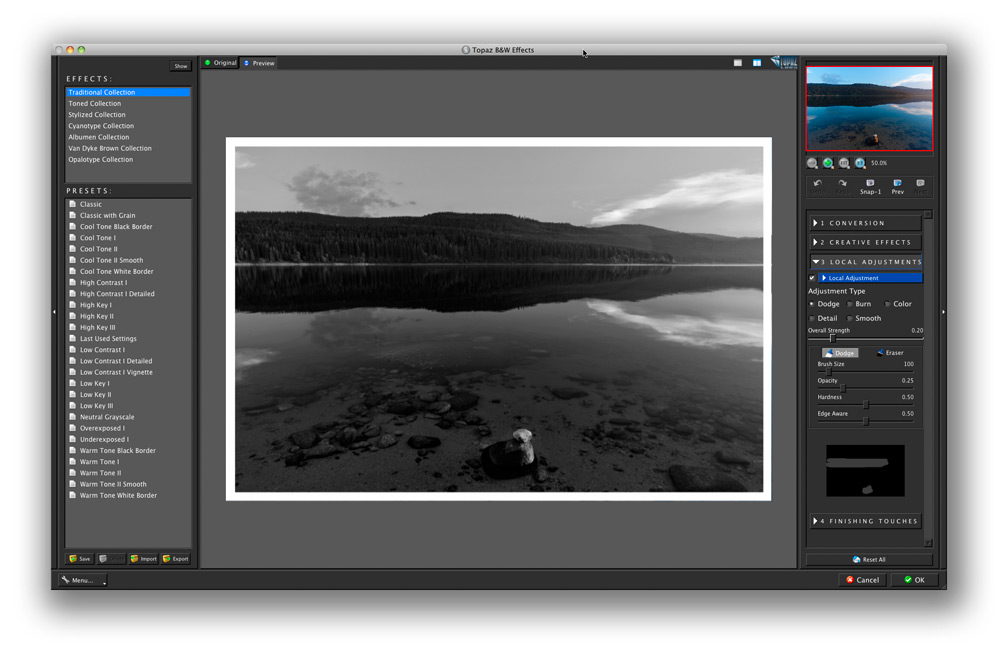The width and height of the screenshot is (1000, 659).
Task: Click the color navigator thumbnail
Action: pyautogui.click(x=869, y=108)
